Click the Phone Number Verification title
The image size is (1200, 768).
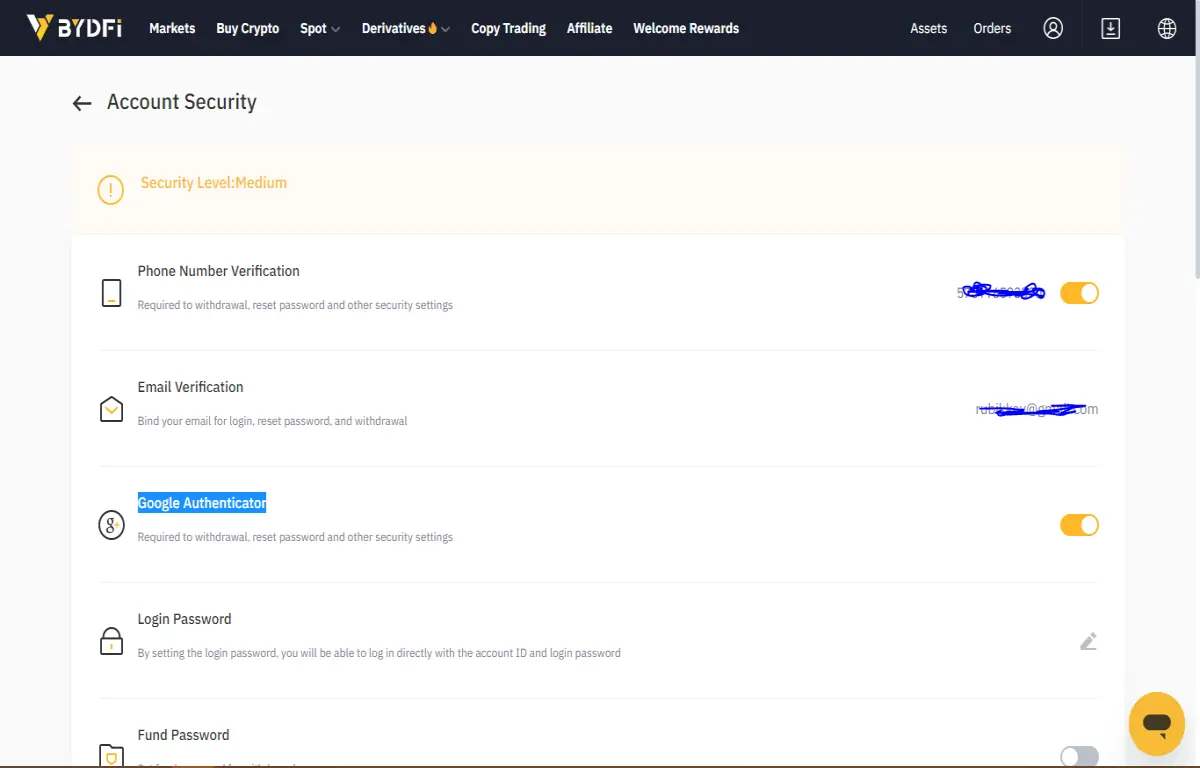[219, 271]
